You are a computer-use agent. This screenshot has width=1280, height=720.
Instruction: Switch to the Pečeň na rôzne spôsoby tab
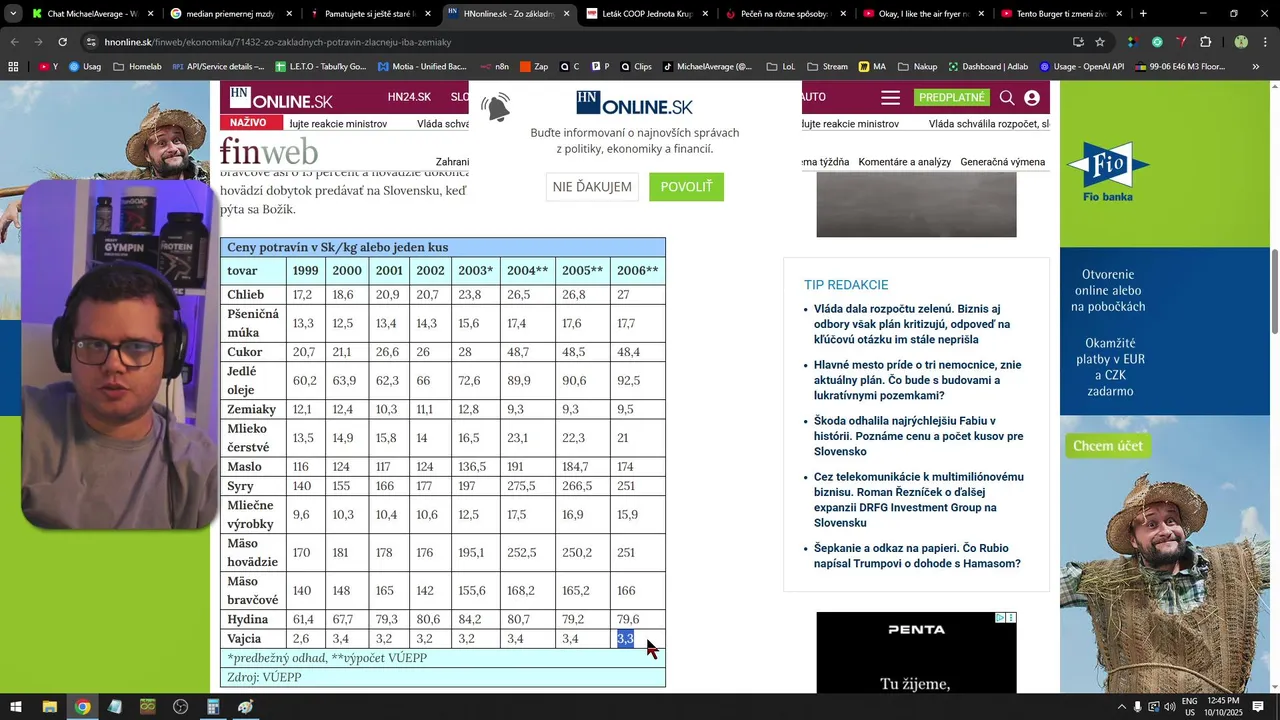tap(785, 14)
